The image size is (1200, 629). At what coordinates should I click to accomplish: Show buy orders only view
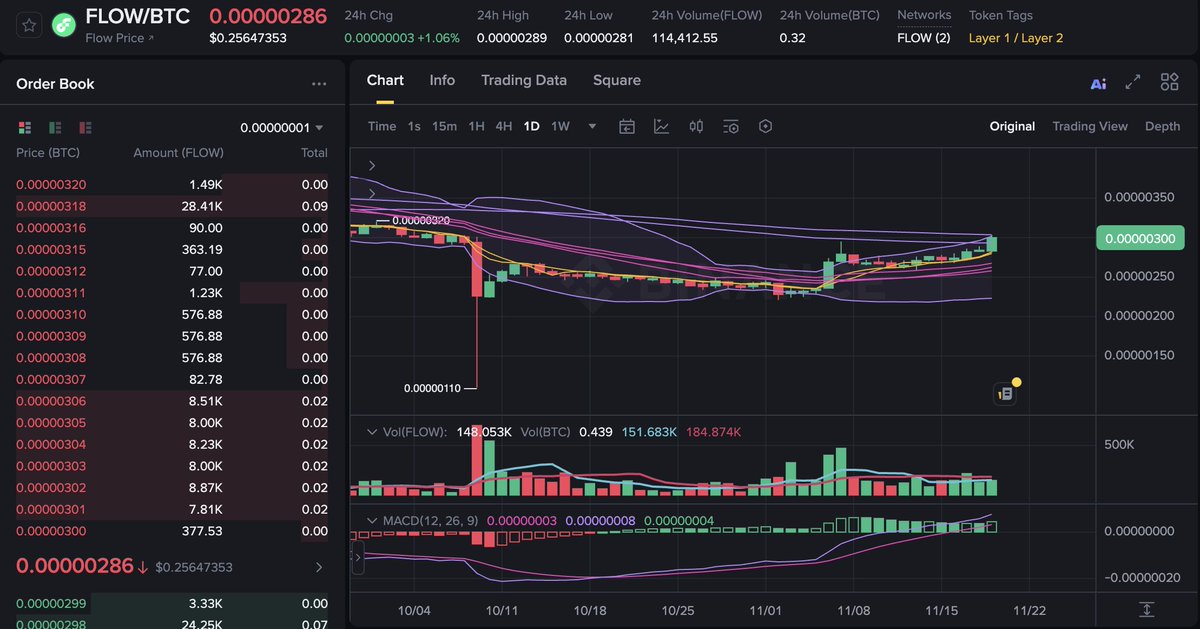click(x=55, y=128)
